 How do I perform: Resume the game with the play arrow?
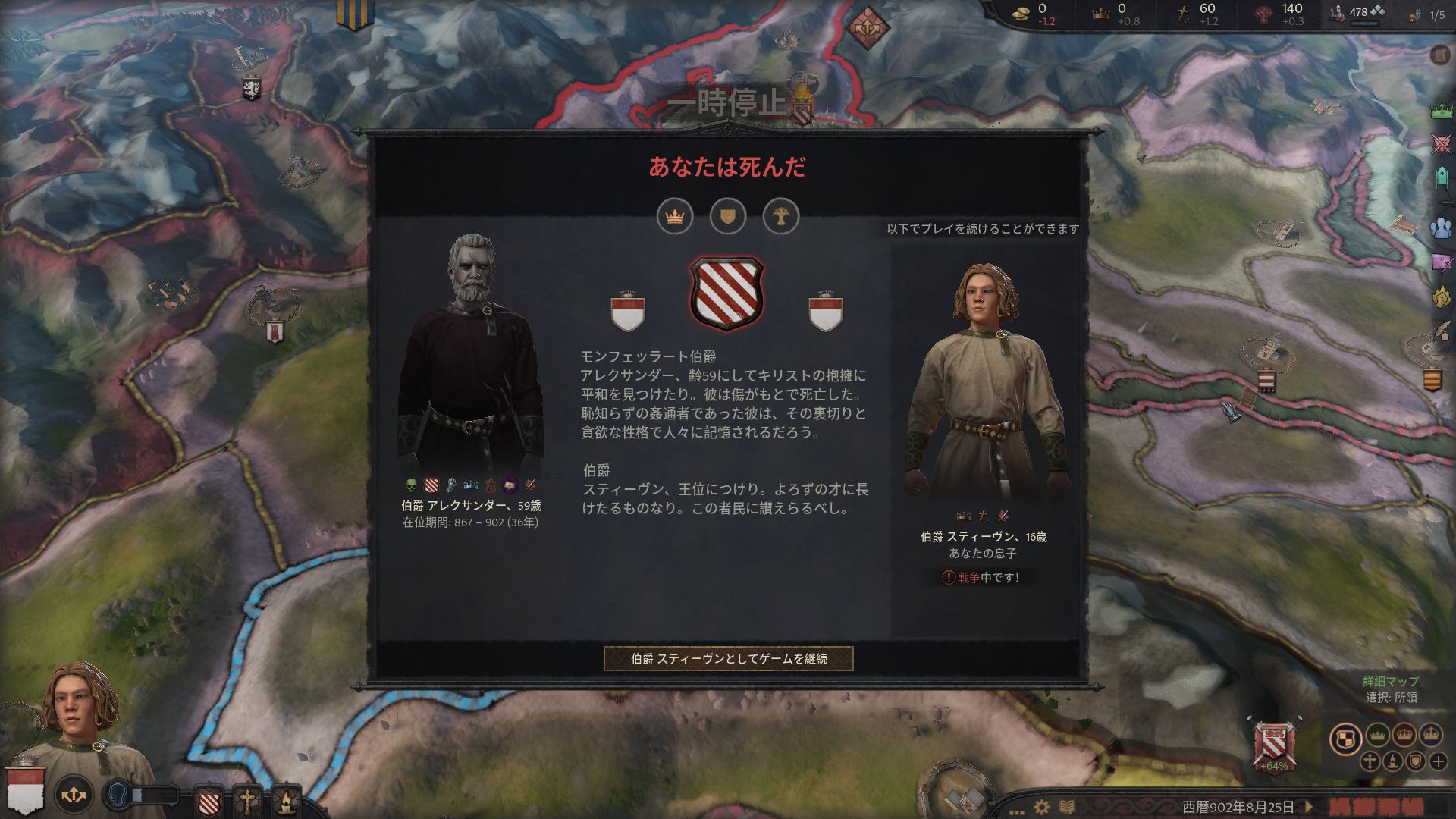click(1308, 807)
